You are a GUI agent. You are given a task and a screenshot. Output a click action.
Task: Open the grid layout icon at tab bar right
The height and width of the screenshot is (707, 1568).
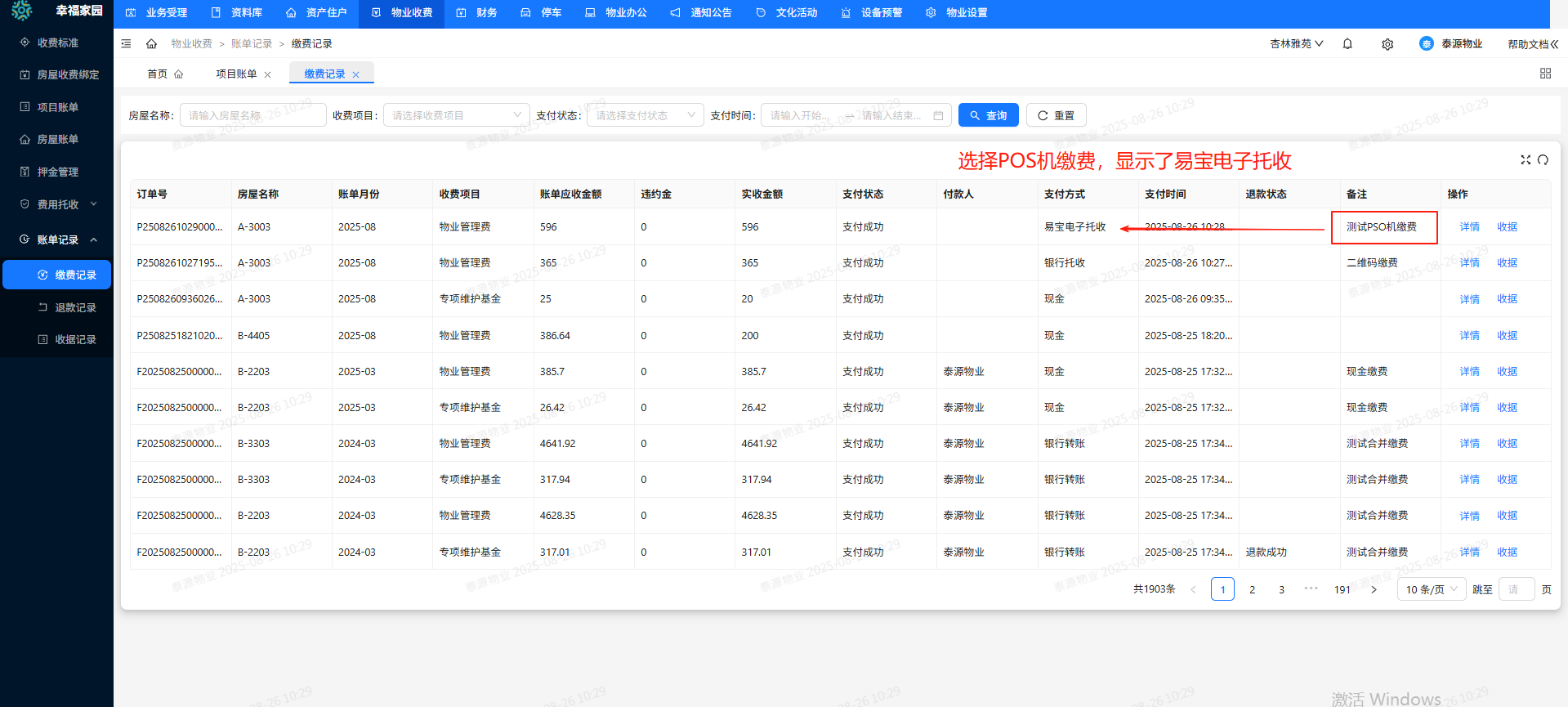click(1545, 74)
